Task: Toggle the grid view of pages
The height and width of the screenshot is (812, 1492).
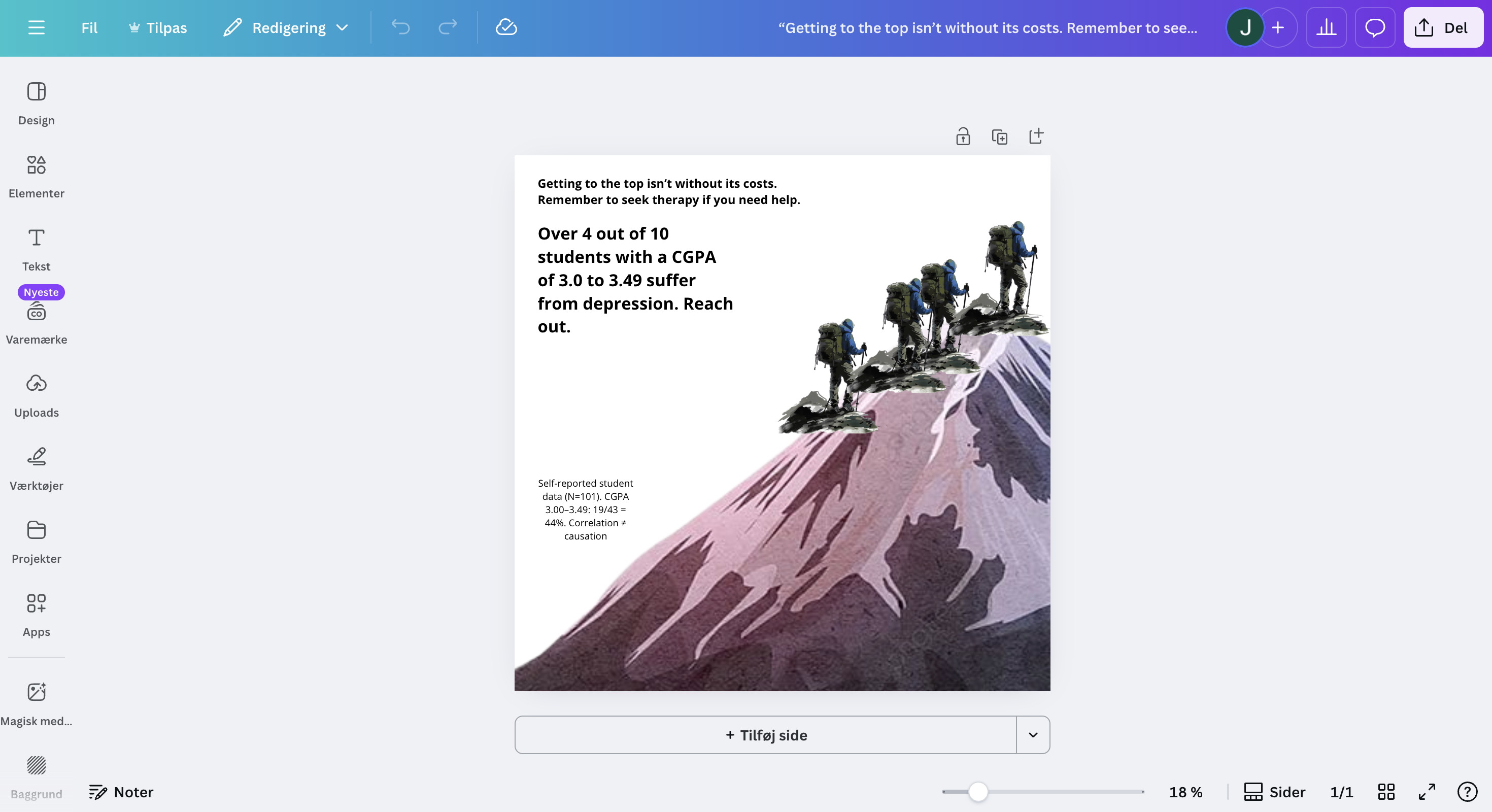Action: [1386, 792]
